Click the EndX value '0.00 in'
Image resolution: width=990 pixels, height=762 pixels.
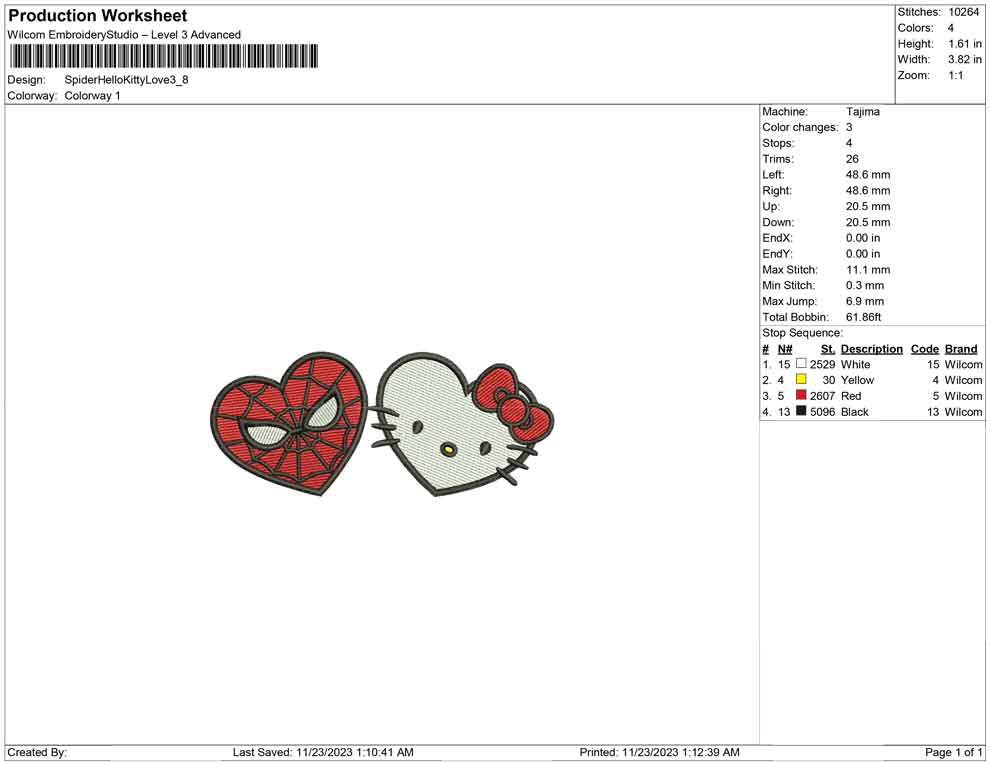[863, 238]
